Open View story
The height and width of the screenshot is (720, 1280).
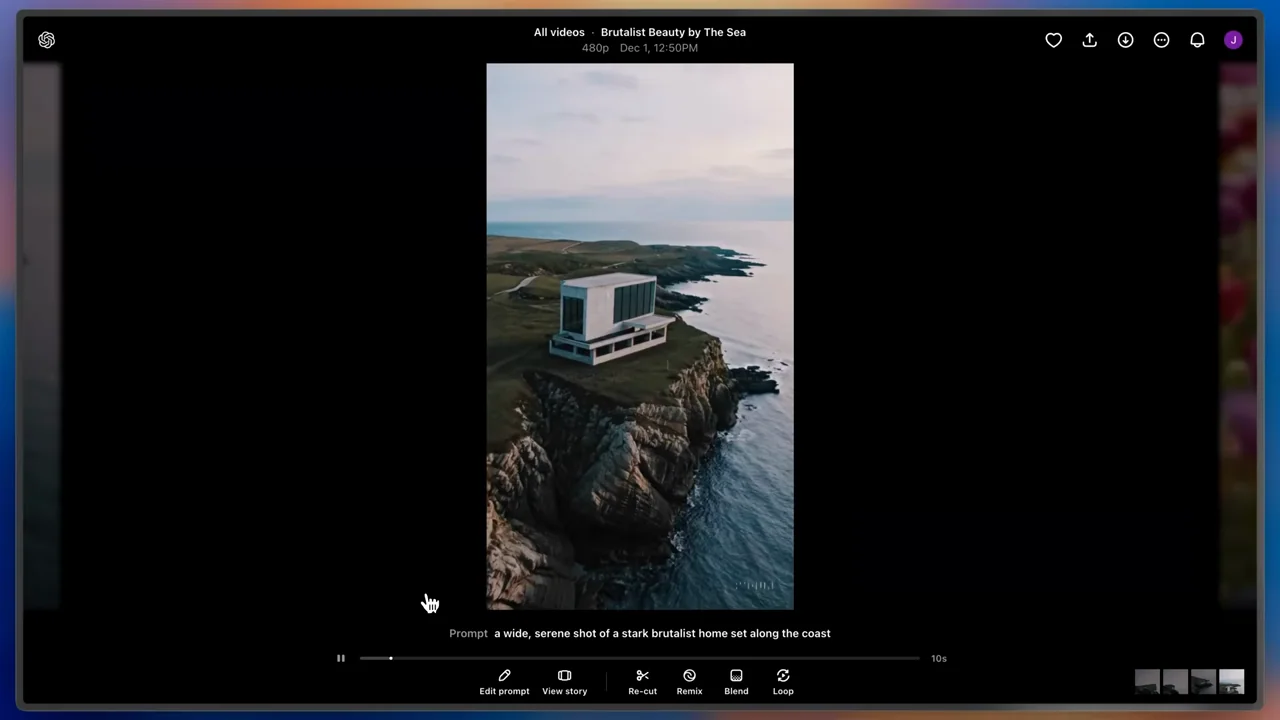pyautogui.click(x=564, y=682)
